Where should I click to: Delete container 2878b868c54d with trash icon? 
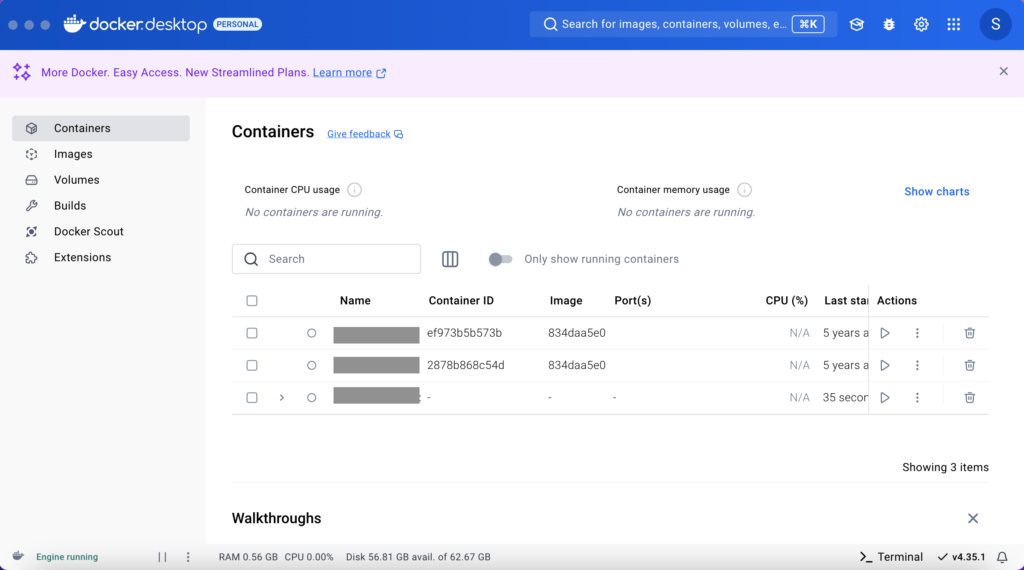tap(970, 365)
